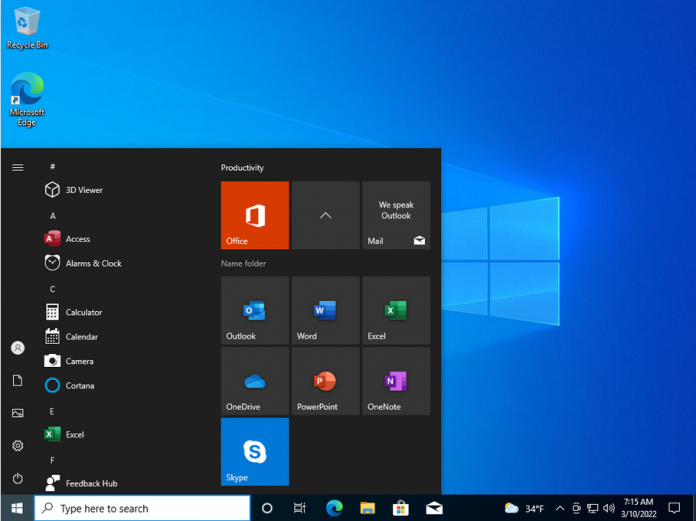Open File Explorer from the taskbar
696x521 pixels.
point(367,508)
